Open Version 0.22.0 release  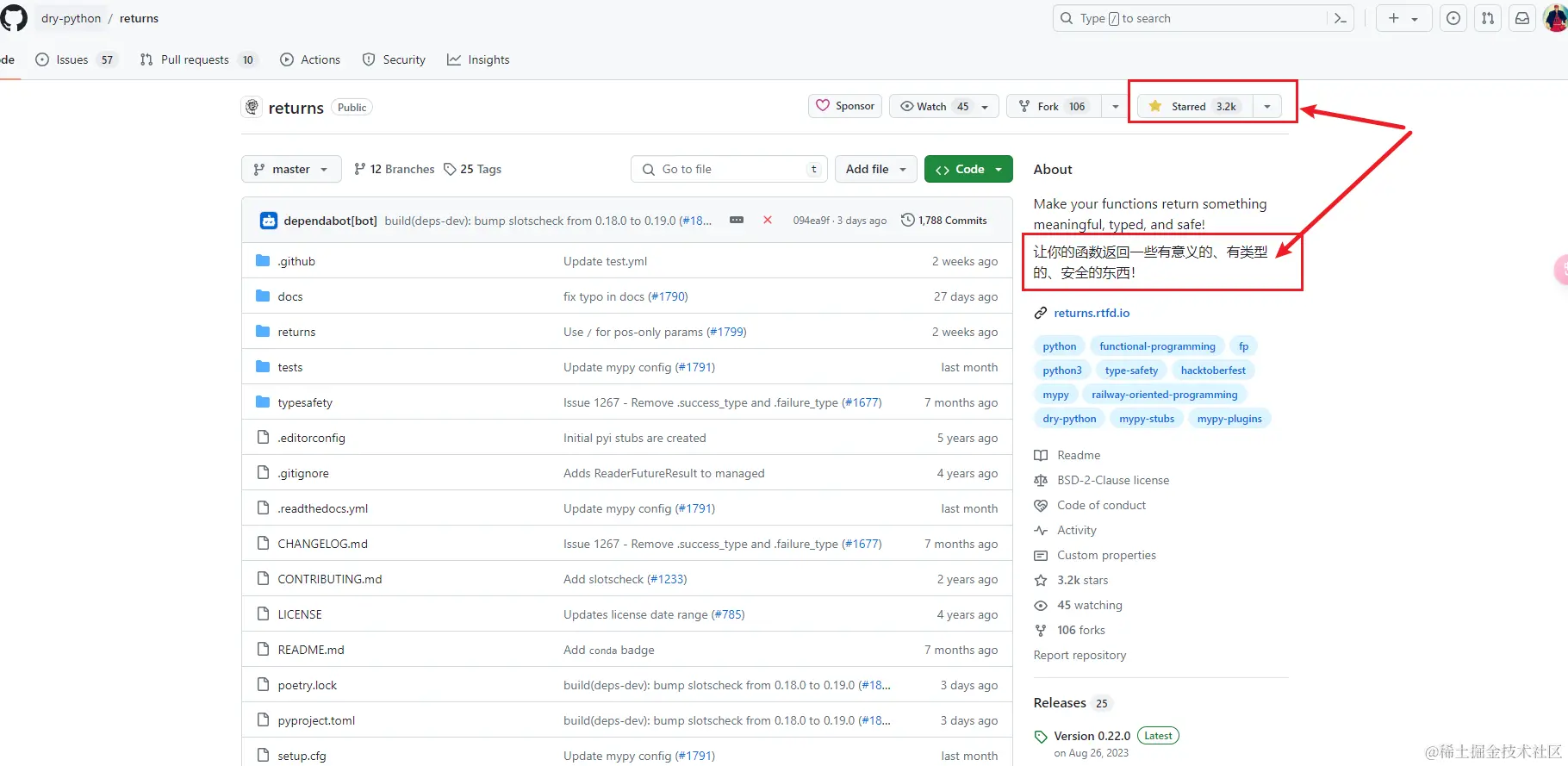click(1092, 736)
